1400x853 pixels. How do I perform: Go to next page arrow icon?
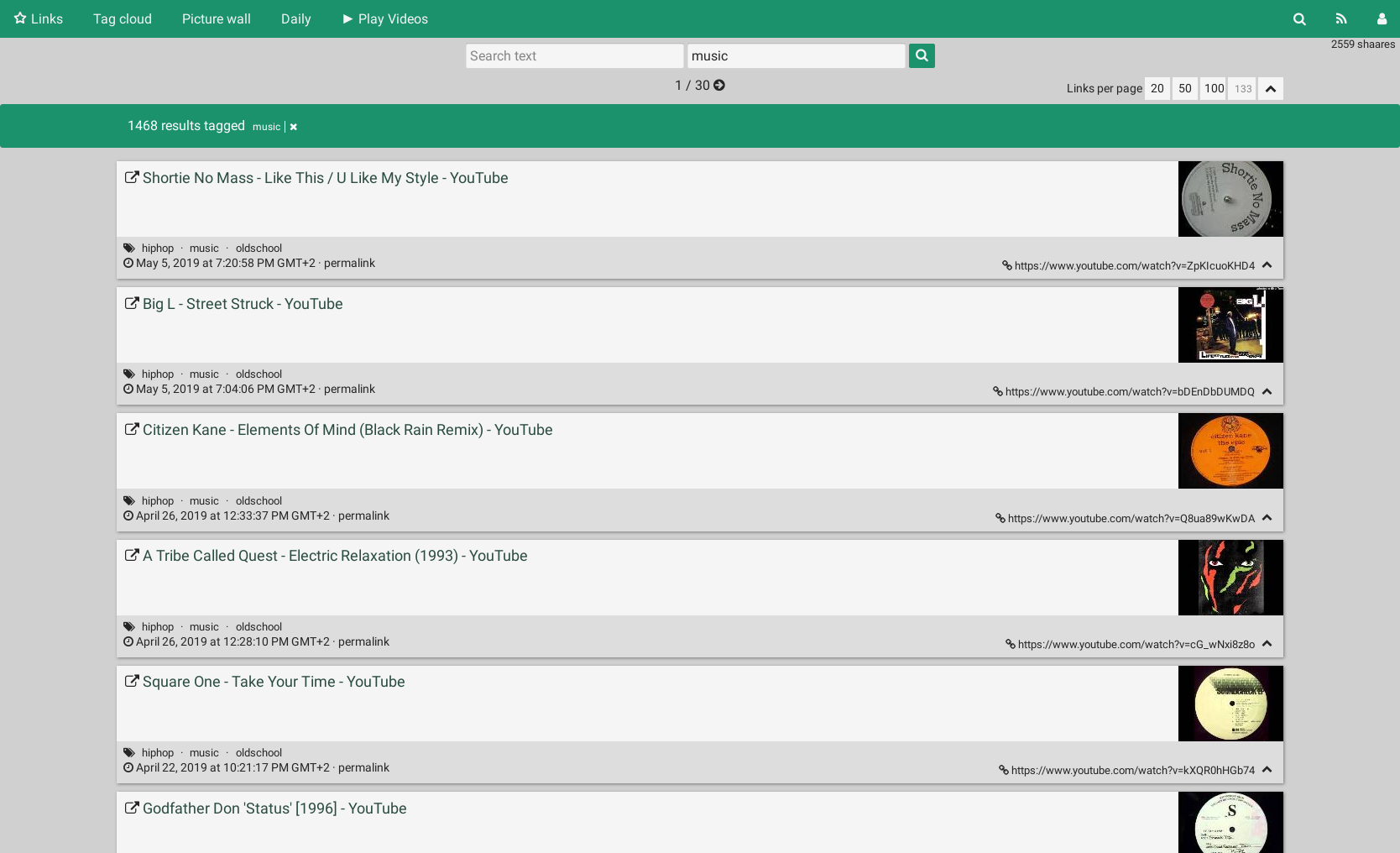(719, 86)
